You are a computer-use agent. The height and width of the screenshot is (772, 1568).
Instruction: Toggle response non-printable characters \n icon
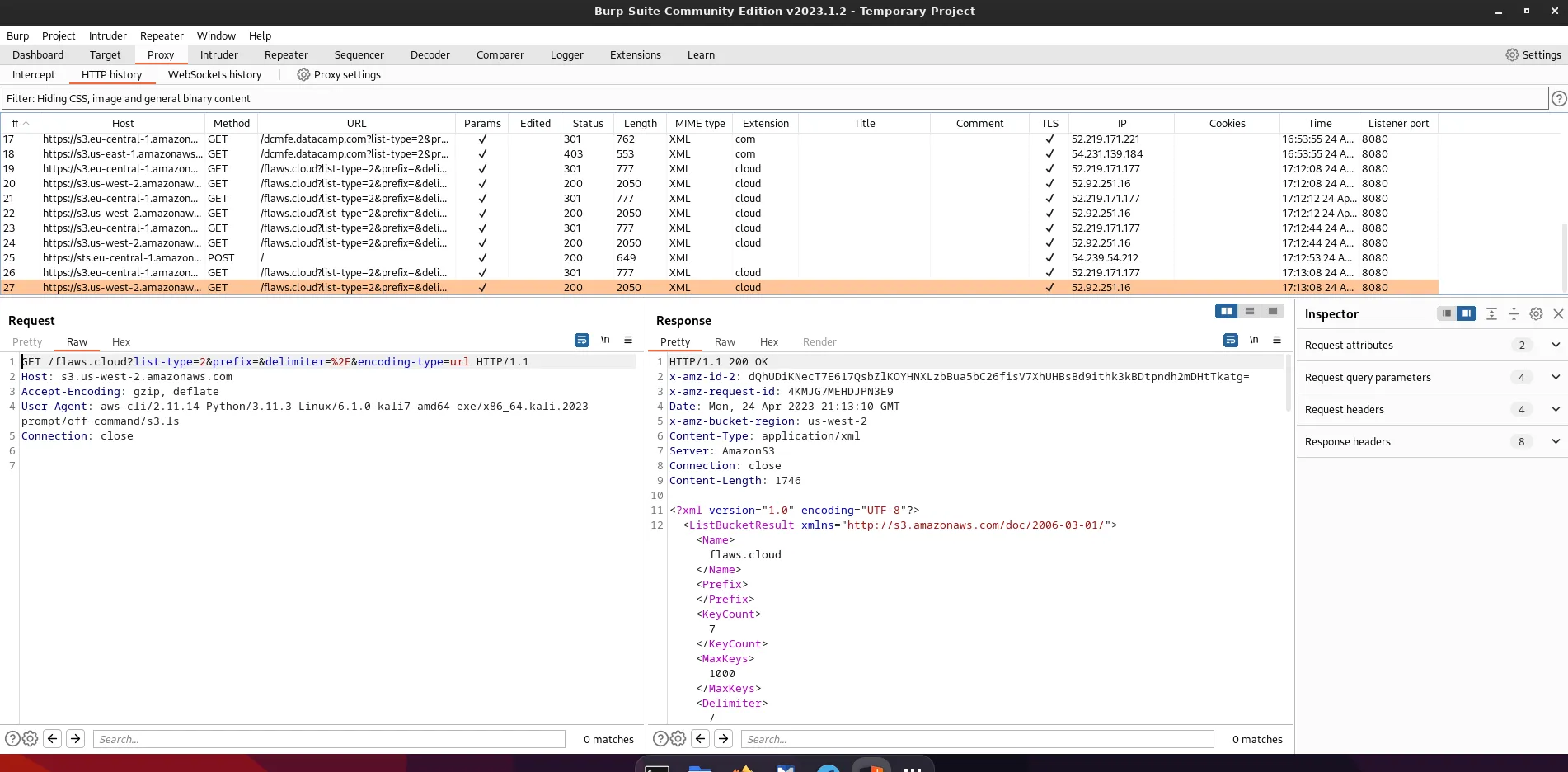1254,340
